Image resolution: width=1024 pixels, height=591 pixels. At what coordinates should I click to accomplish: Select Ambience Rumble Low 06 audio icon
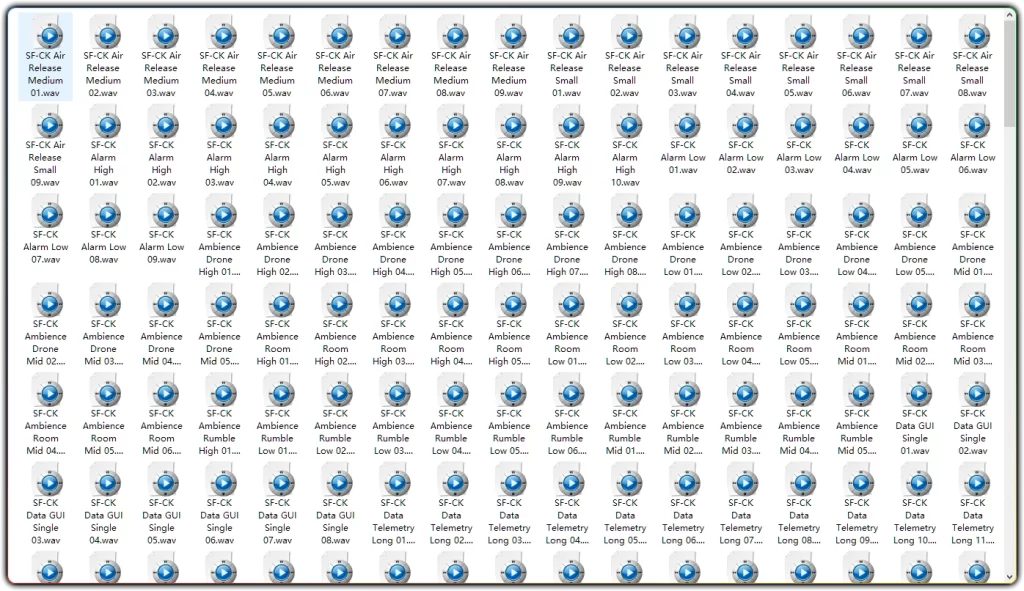(571, 392)
